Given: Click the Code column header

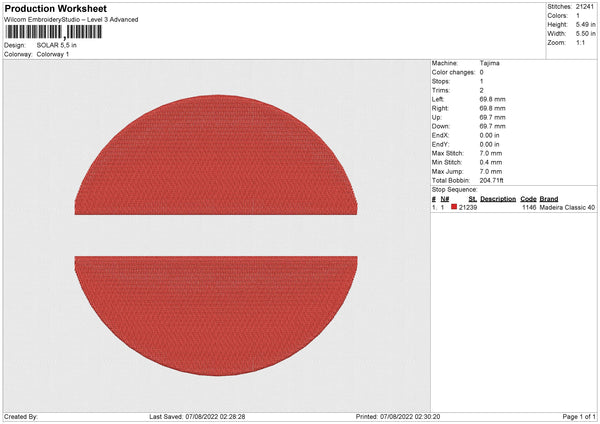Looking at the screenshot, I should coord(528,199).
